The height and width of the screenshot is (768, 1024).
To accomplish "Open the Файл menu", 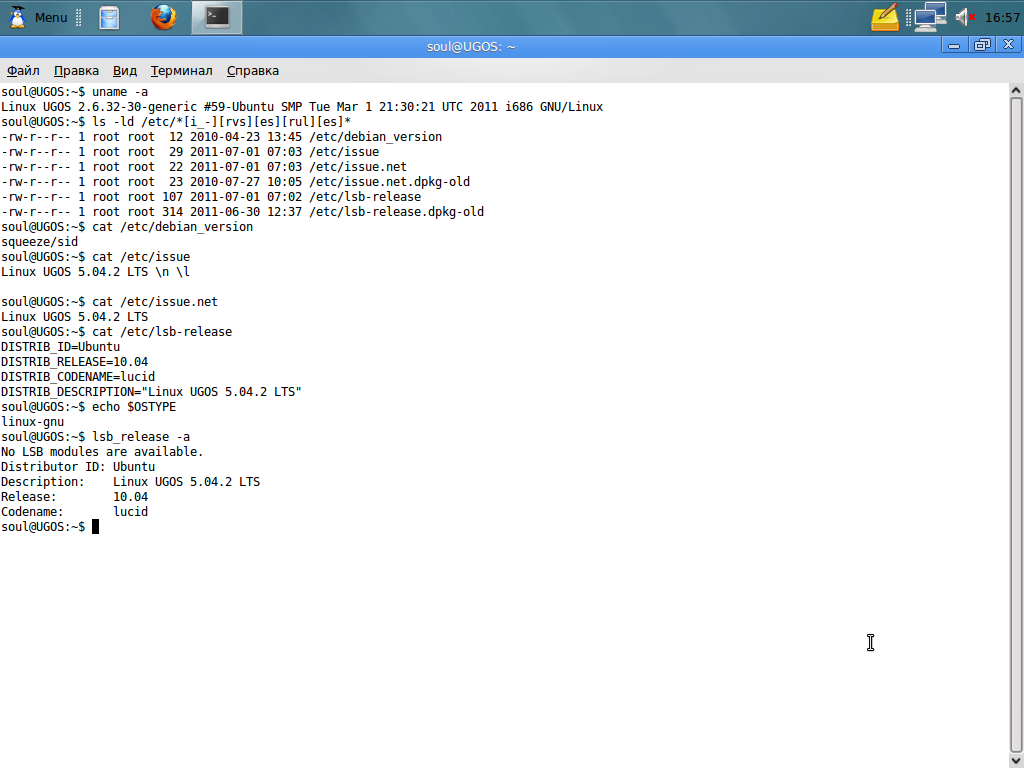I will coord(23,71).
